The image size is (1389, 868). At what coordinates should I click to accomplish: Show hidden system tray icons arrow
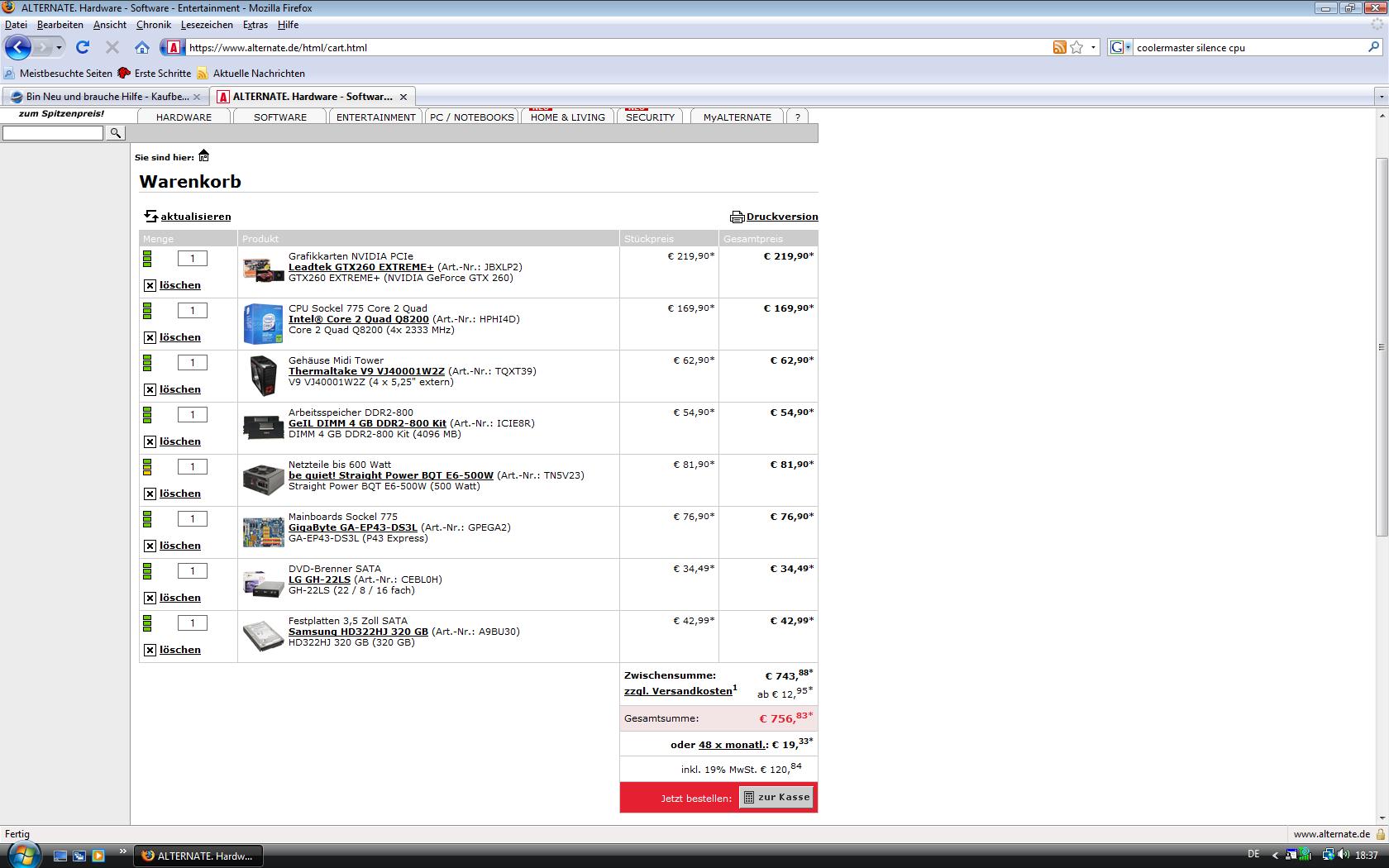1274,856
